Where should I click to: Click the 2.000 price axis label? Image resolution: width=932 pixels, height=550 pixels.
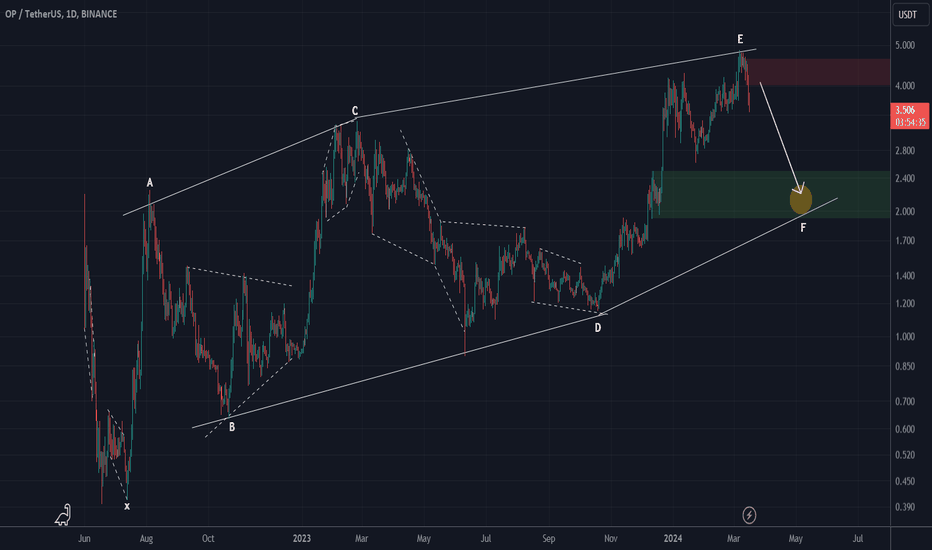(905, 211)
